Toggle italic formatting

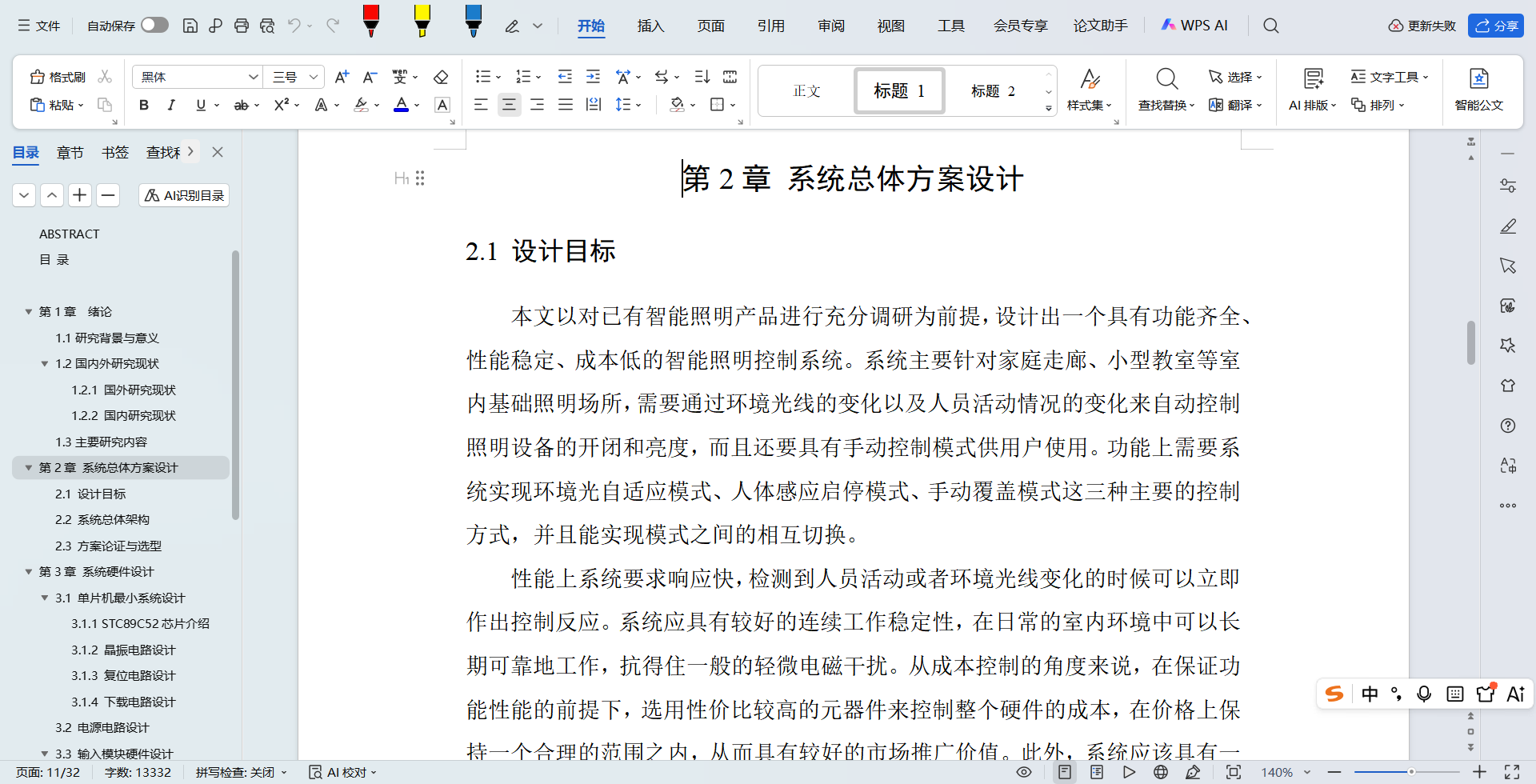[171, 105]
